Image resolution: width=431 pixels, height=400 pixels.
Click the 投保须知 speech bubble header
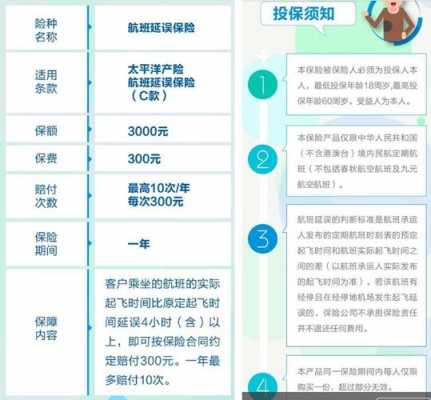(307, 15)
